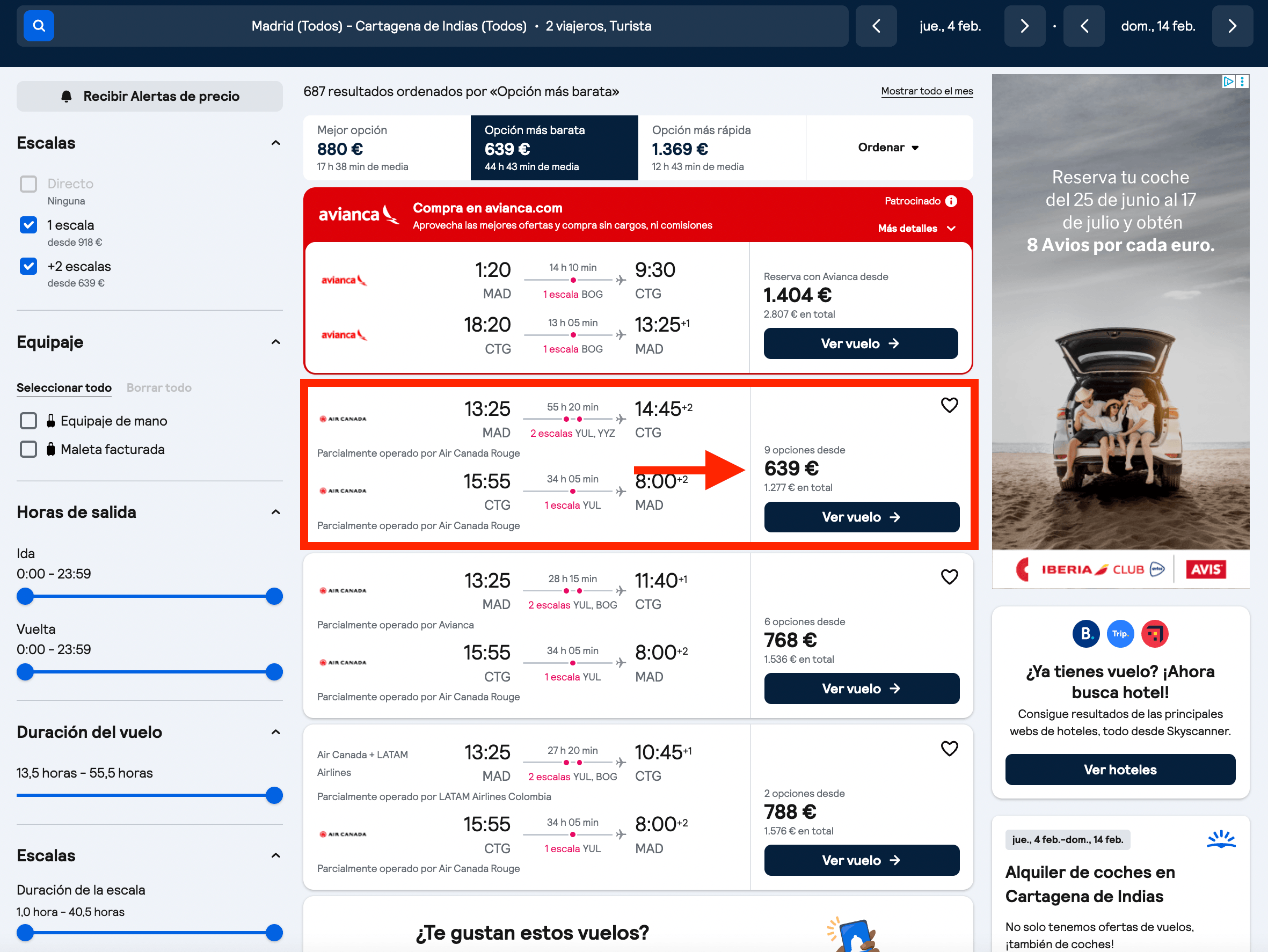
Task: Go to next departure date after jue., 4 feb.
Action: 1024,26
